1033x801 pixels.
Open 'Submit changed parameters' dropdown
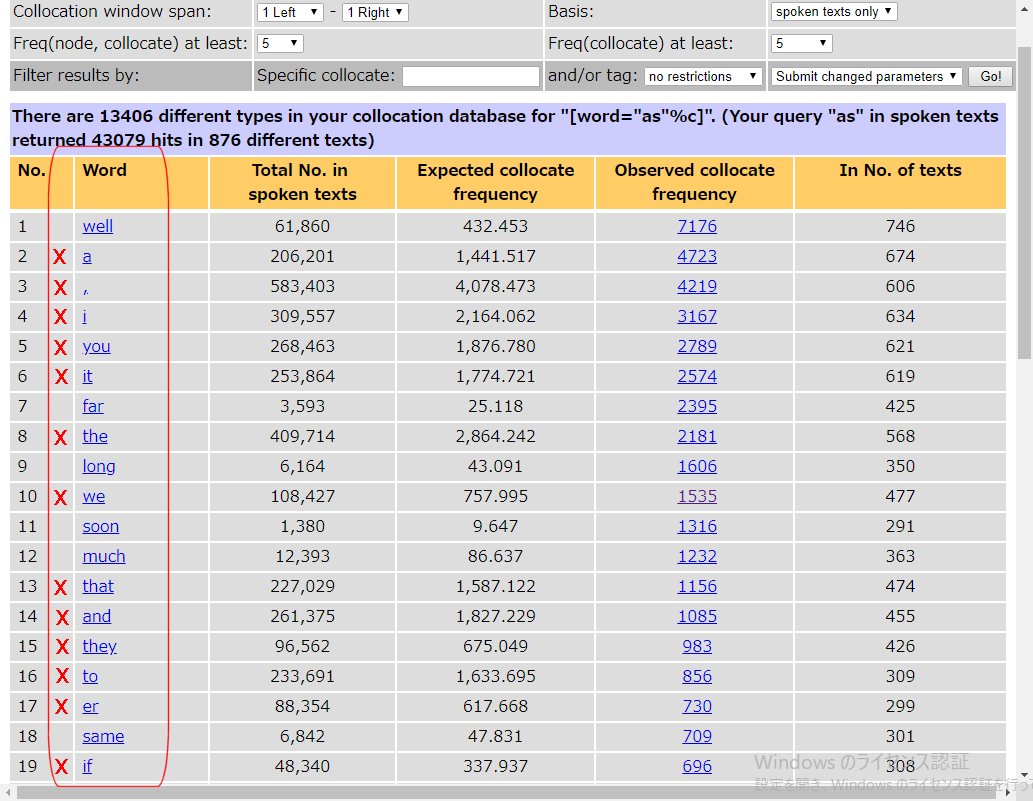(866, 76)
